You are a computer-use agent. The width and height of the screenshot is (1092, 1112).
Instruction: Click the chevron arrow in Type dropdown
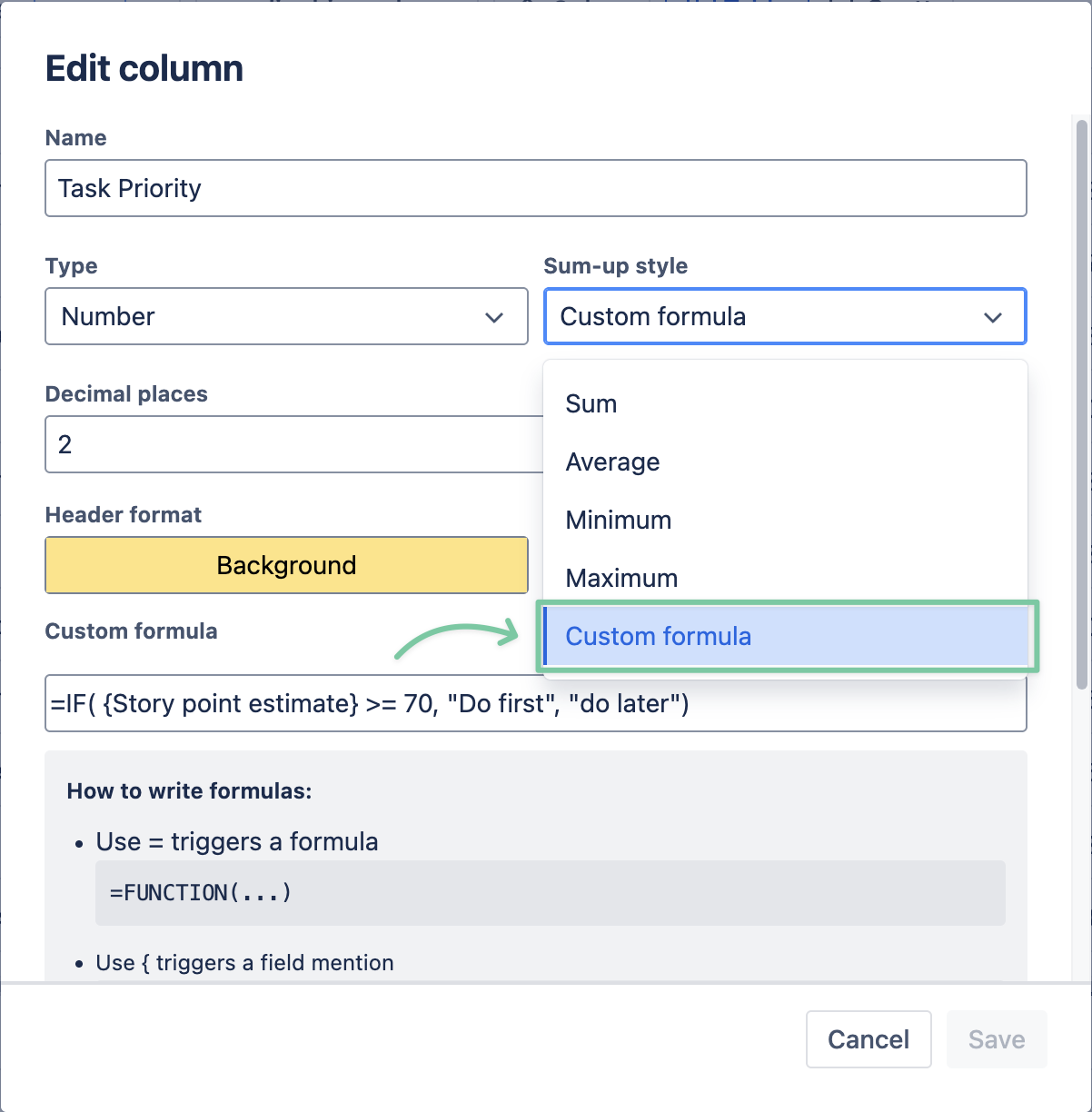[x=494, y=317]
